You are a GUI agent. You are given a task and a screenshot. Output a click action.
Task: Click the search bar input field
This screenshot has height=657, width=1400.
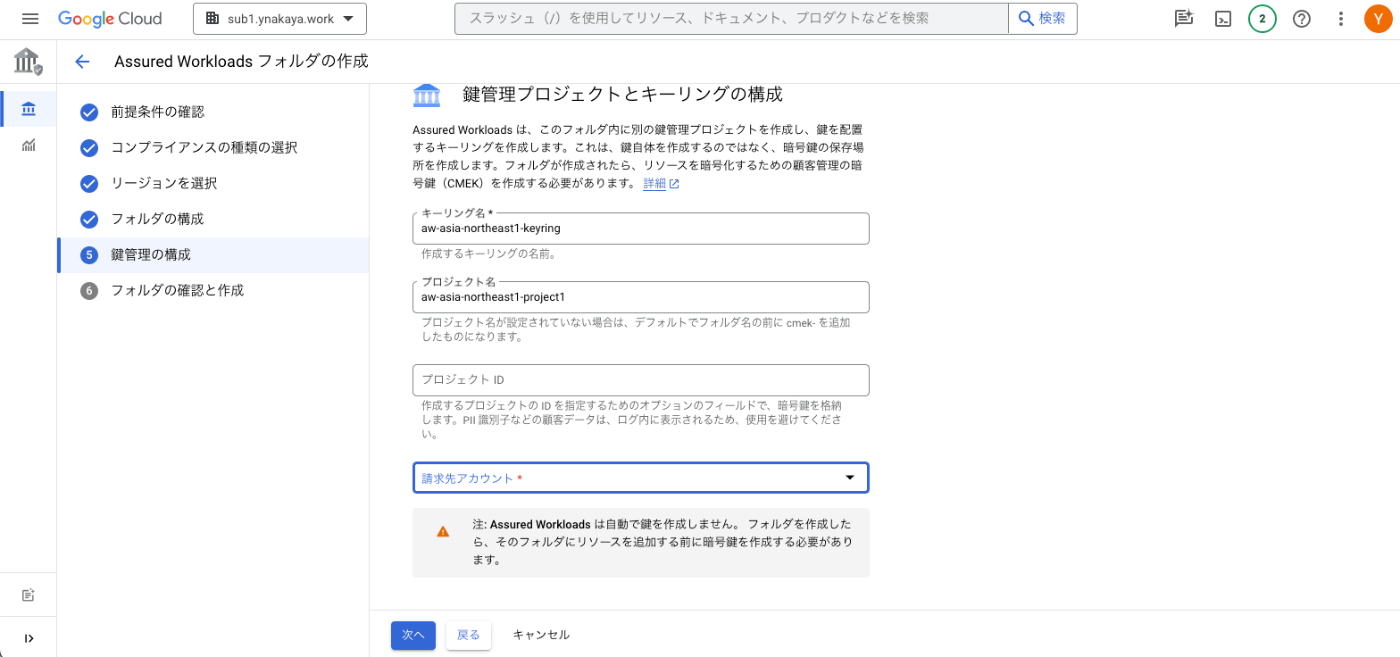731,19
